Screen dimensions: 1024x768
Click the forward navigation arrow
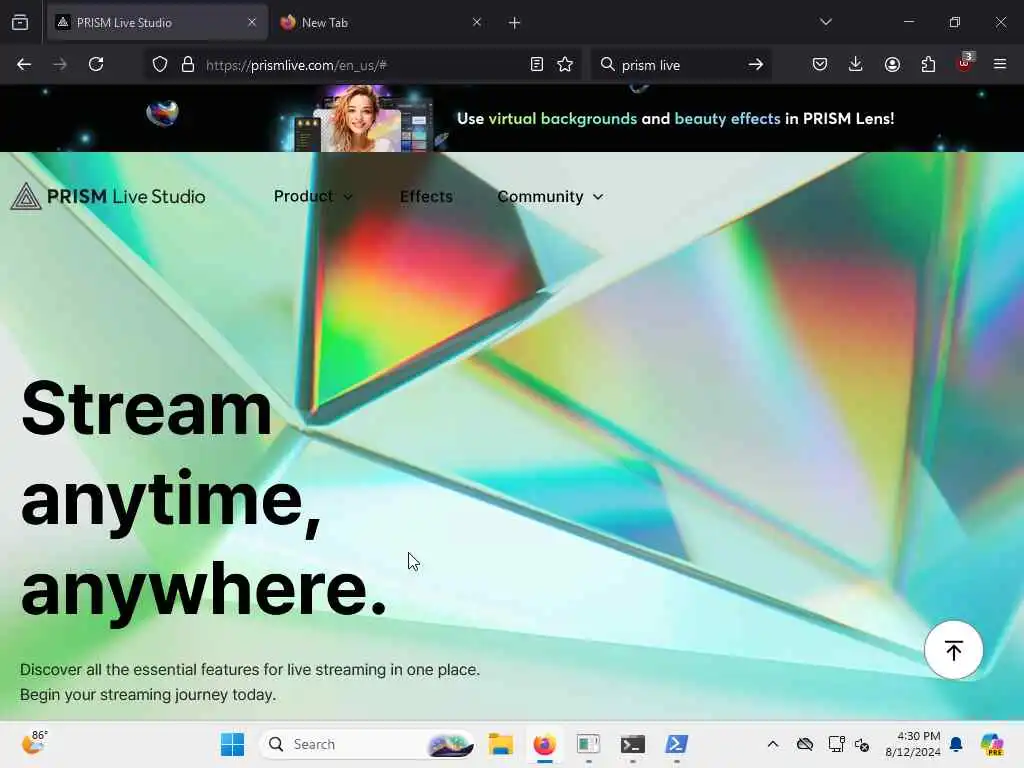59,64
